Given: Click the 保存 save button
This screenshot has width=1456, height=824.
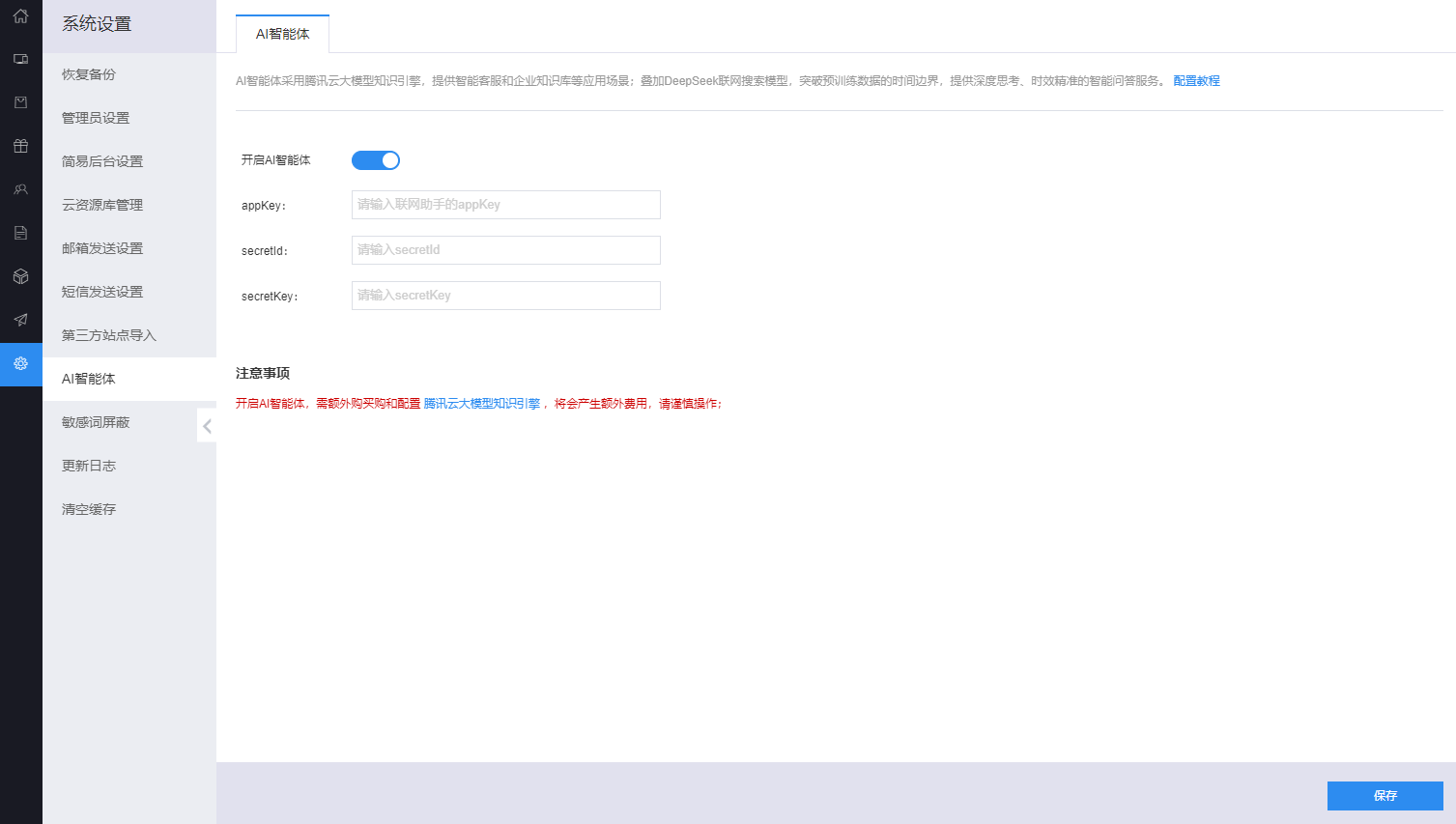Looking at the screenshot, I should click(x=1385, y=796).
